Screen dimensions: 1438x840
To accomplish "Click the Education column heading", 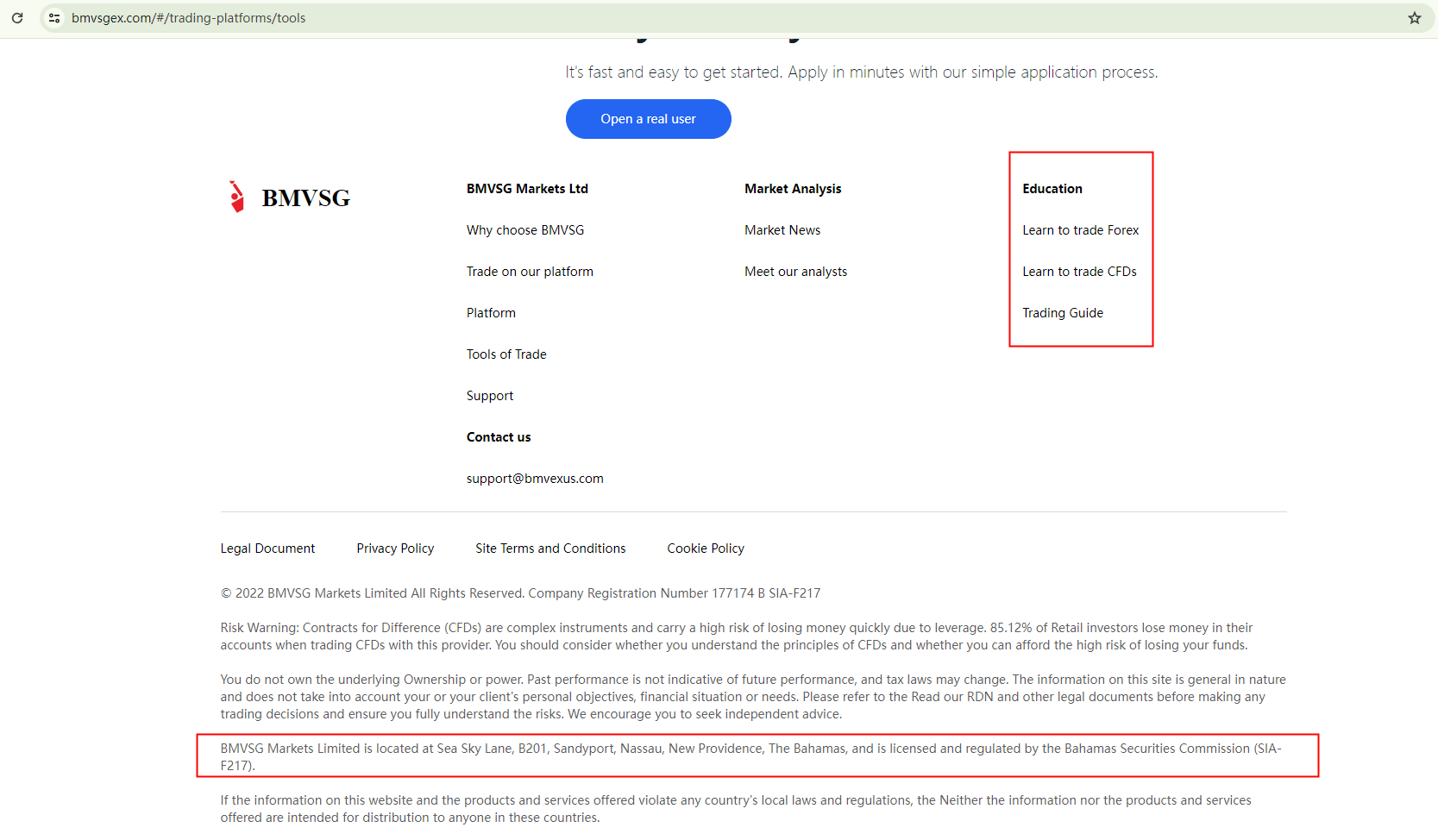I will click(x=1052, y=189).
